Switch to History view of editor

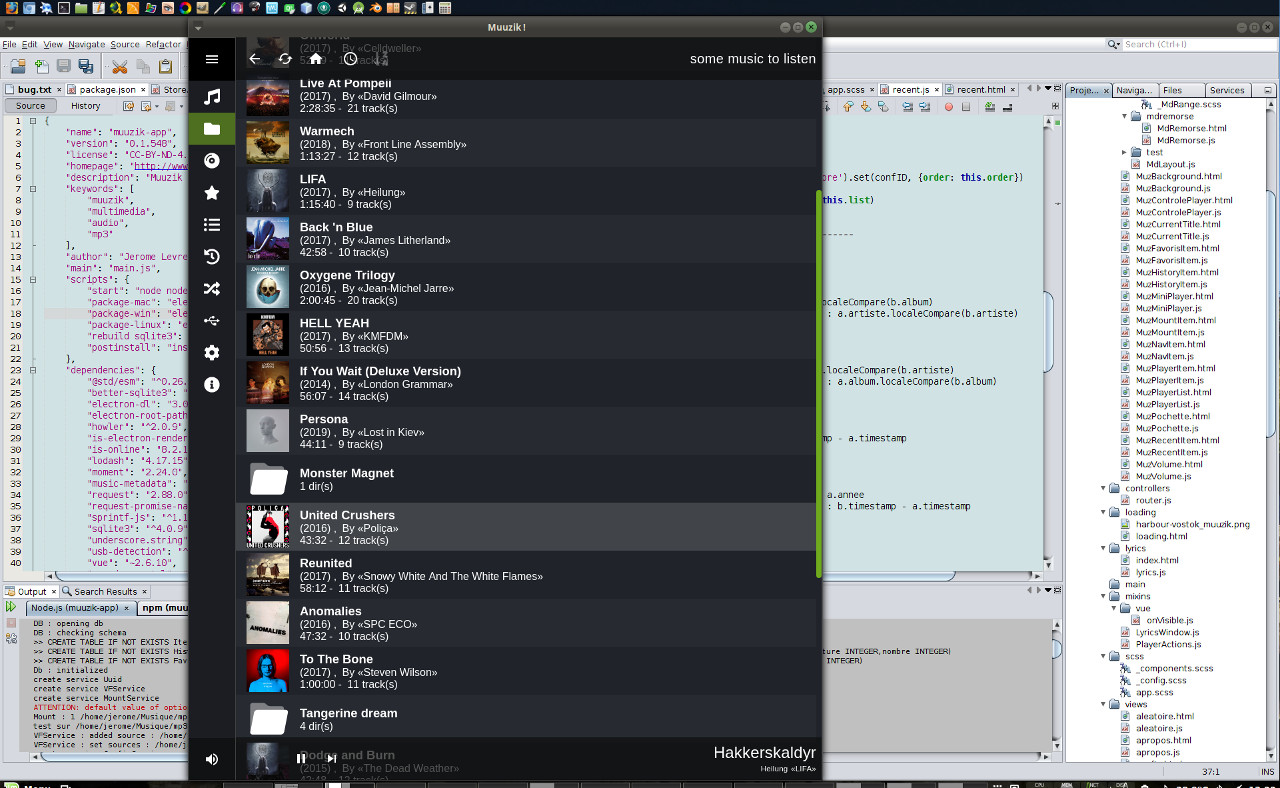[x=85, y=105]
